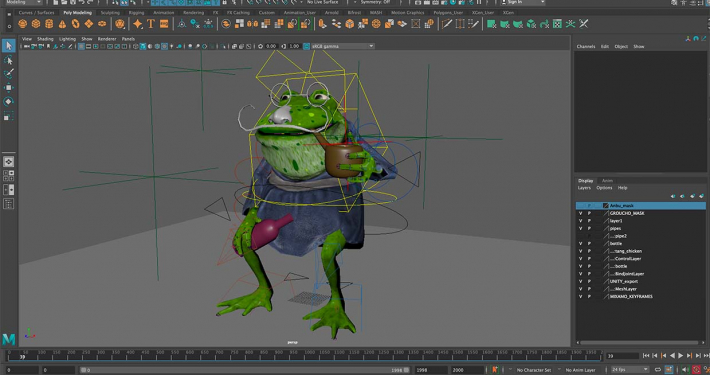Create a polygon cylinder from the shelf
710x375 pixels.
point(49,24)
